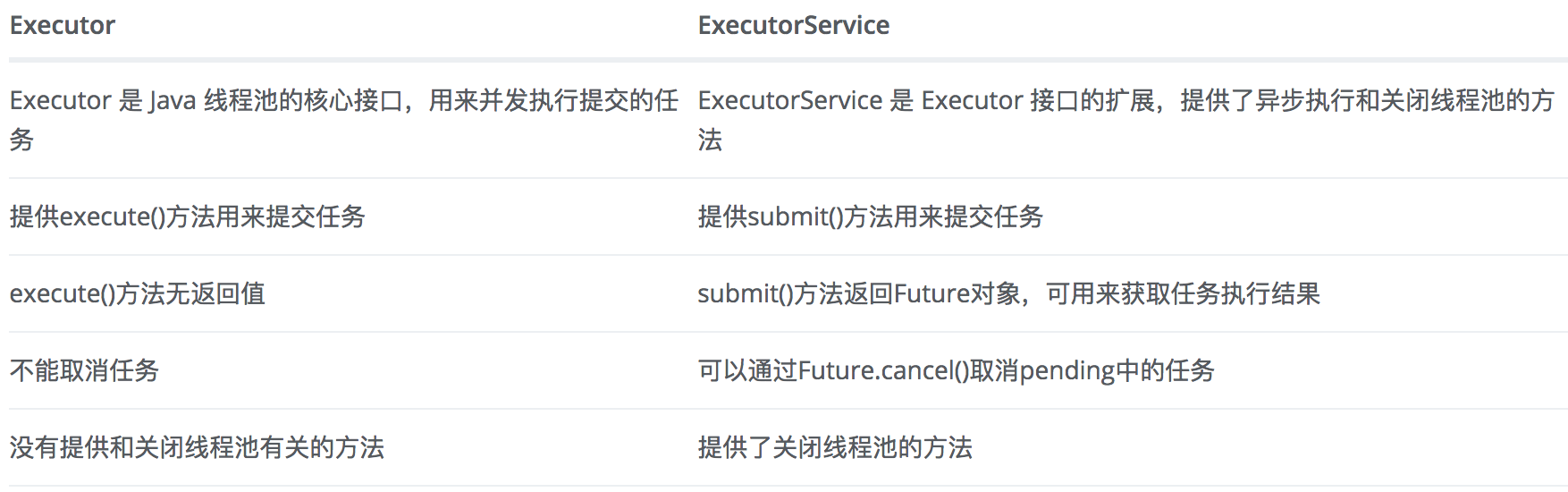
Task: Click the word Java in the first row
Action: (x=173, y=101)
